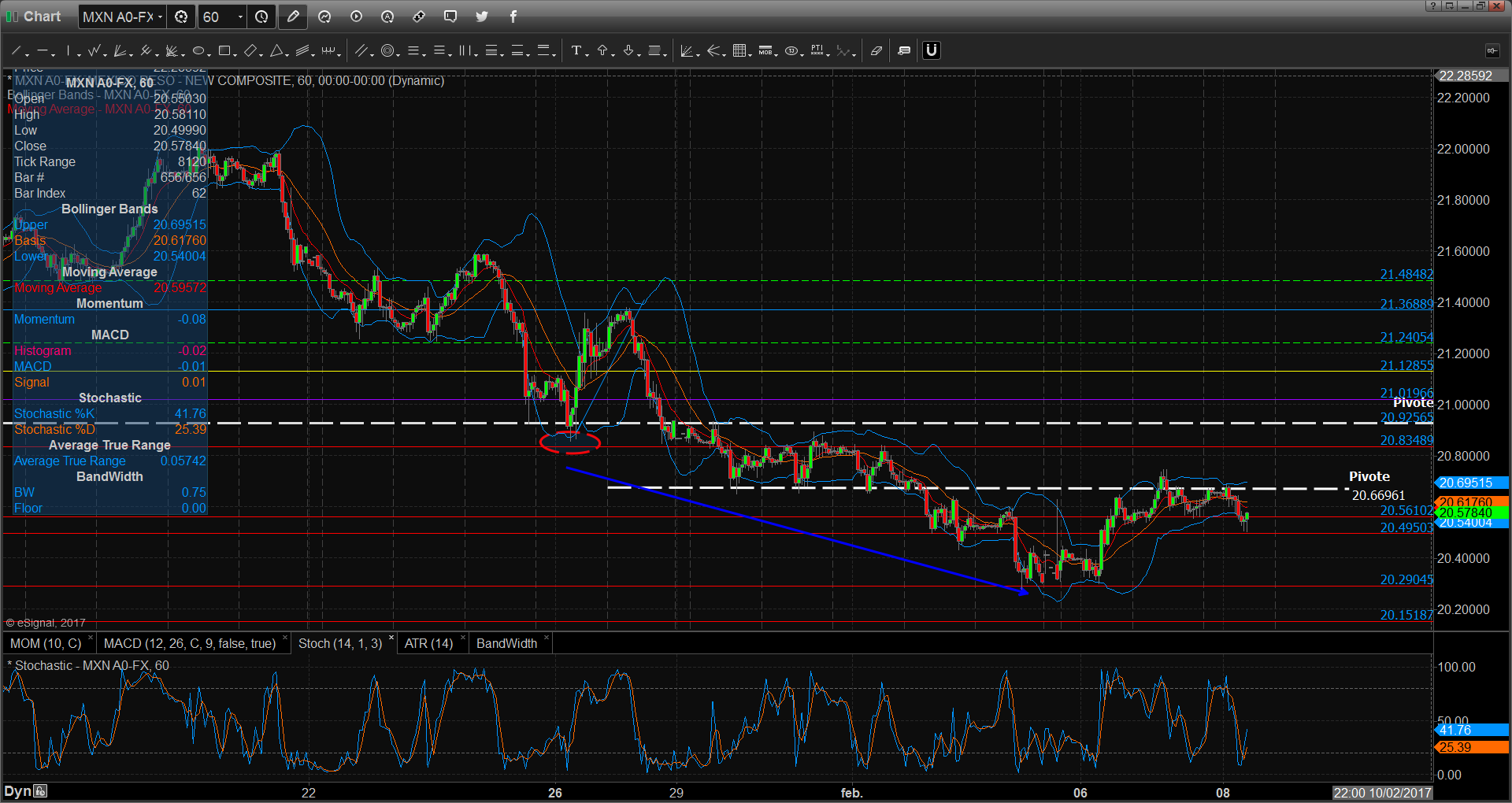Screen dimensions: 1512x803
Task: Open dropdown arrow beside MOB tool
Action: pos(776,54)
